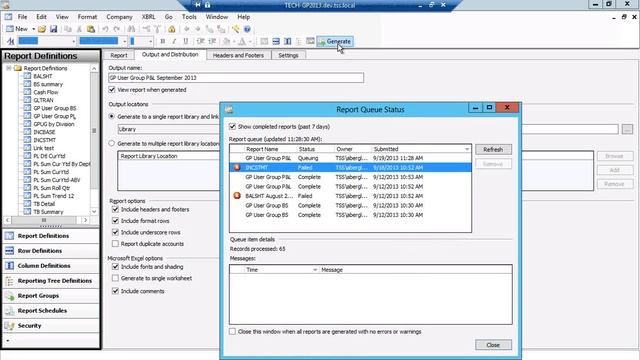Enable 'Generate to single worksheet' checkbox
Viewport: 640px width, 360px height.
click(x=115, y=278)
